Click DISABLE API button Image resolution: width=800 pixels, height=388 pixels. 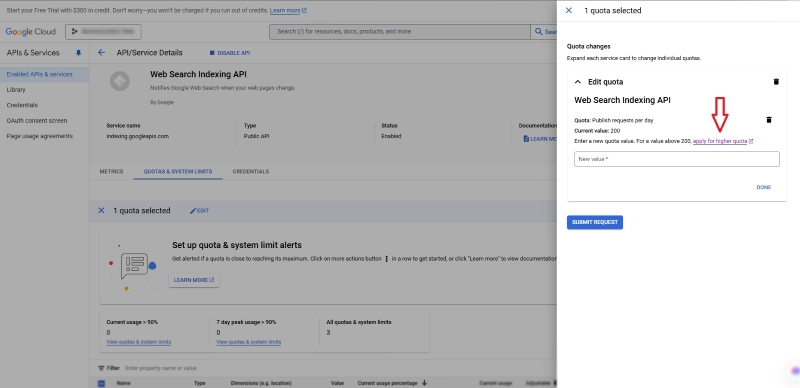click(x=230, y=53)
